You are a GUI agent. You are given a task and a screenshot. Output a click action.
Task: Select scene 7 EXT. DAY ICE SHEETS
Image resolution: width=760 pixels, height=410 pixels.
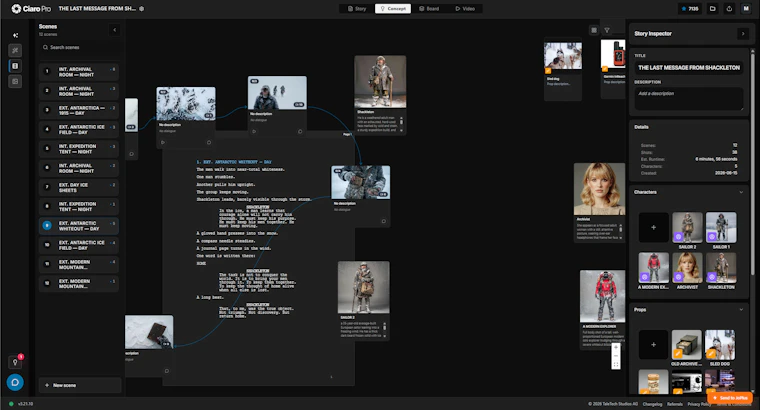(79, 188)
